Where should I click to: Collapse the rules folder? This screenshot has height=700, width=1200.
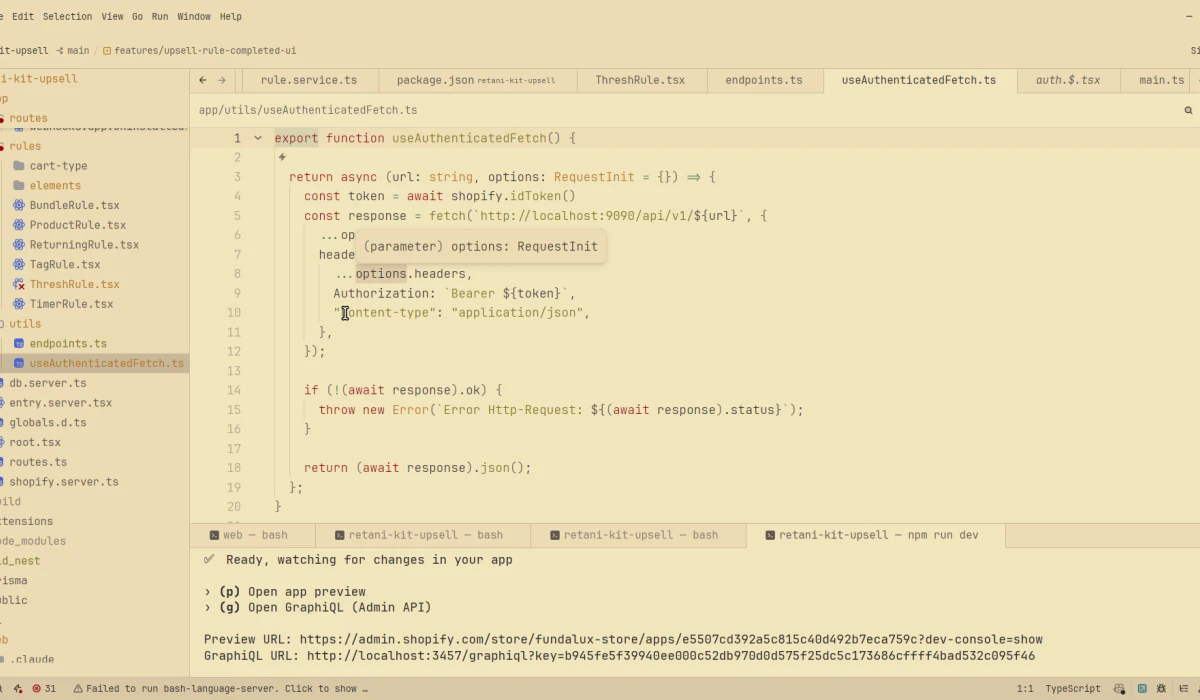[x=25, y=146]
